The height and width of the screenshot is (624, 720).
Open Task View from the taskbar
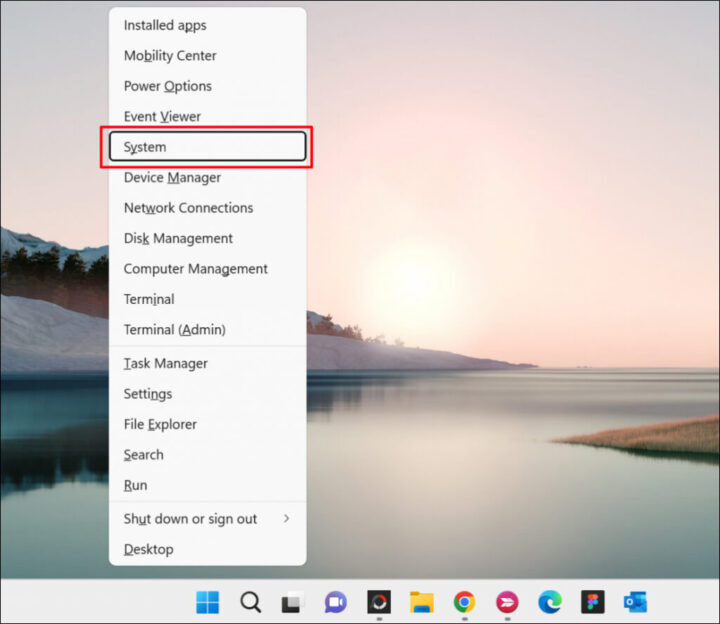(x=291, y=602)
